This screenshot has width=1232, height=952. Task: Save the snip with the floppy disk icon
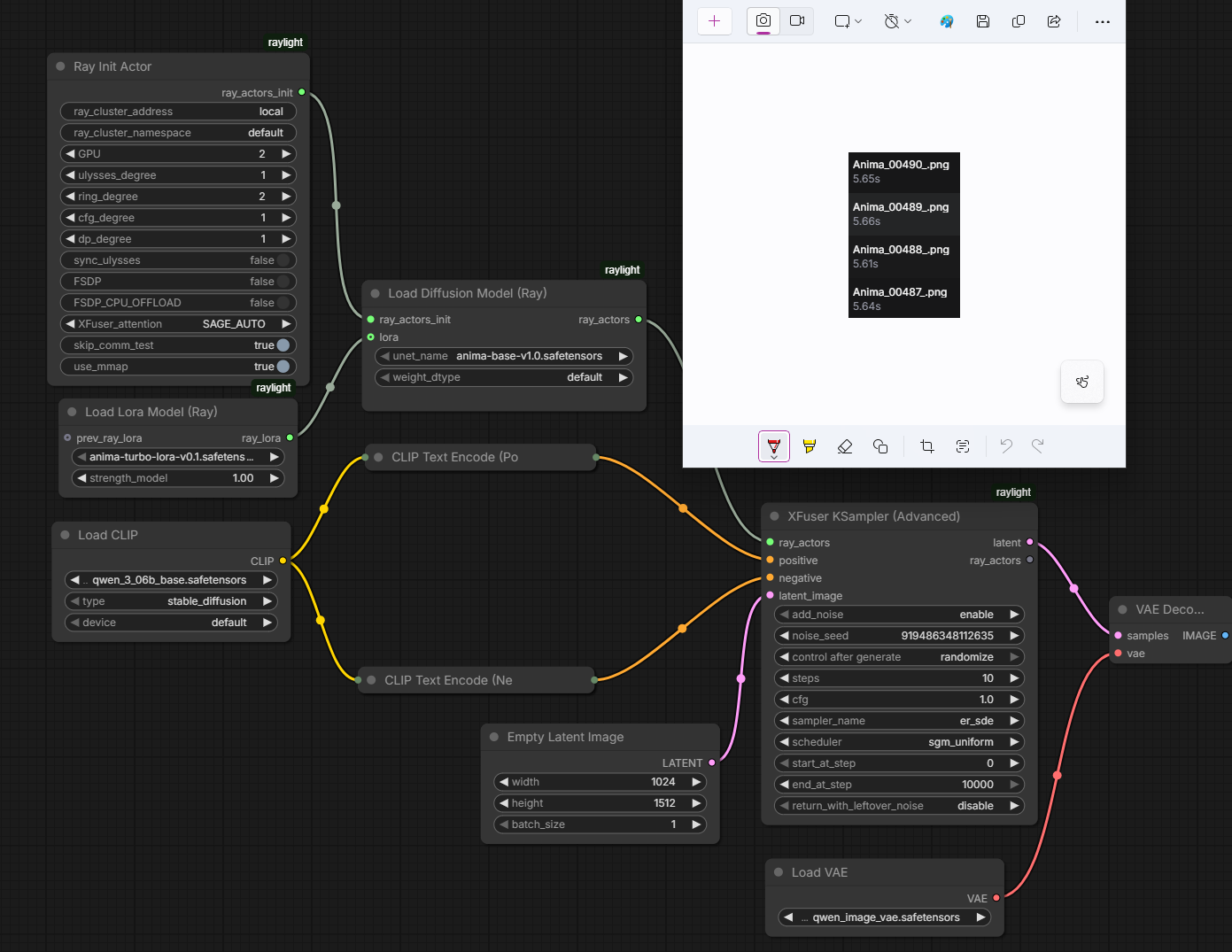click(983, 21)
